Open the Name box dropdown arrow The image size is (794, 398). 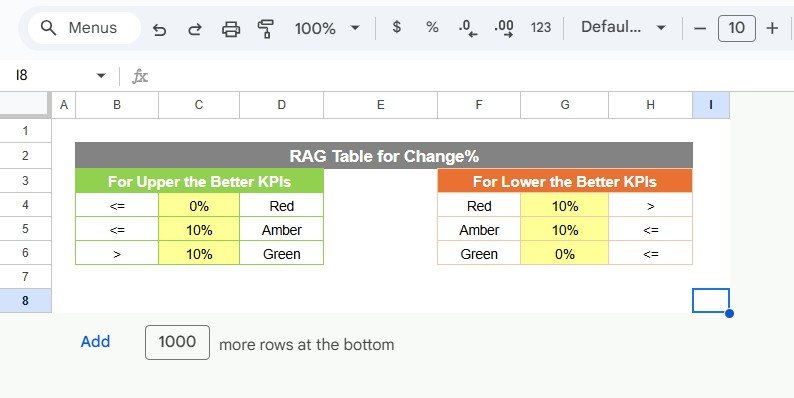(x=101, y=76)
